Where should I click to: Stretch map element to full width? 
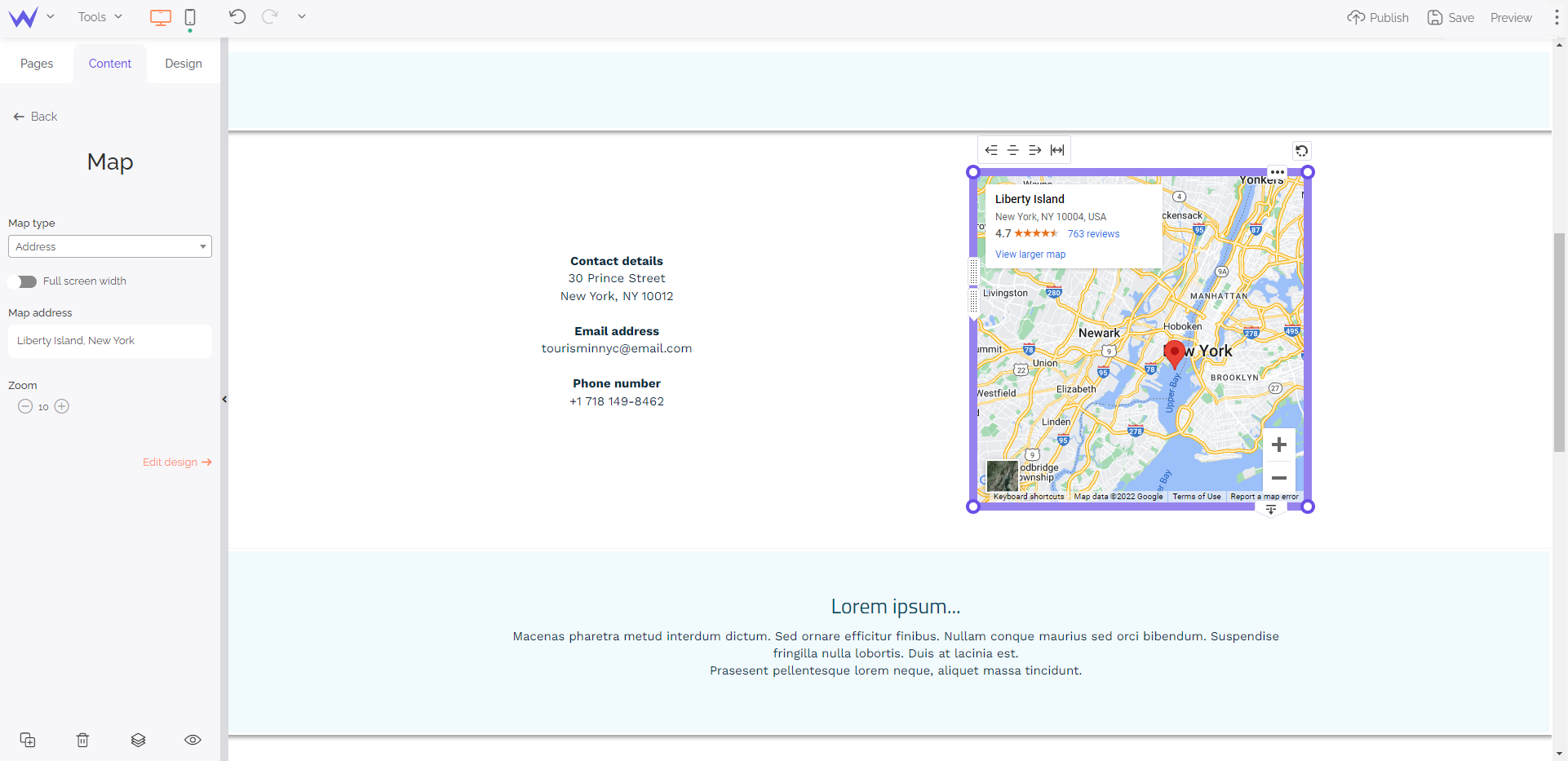coord(1057,150)
